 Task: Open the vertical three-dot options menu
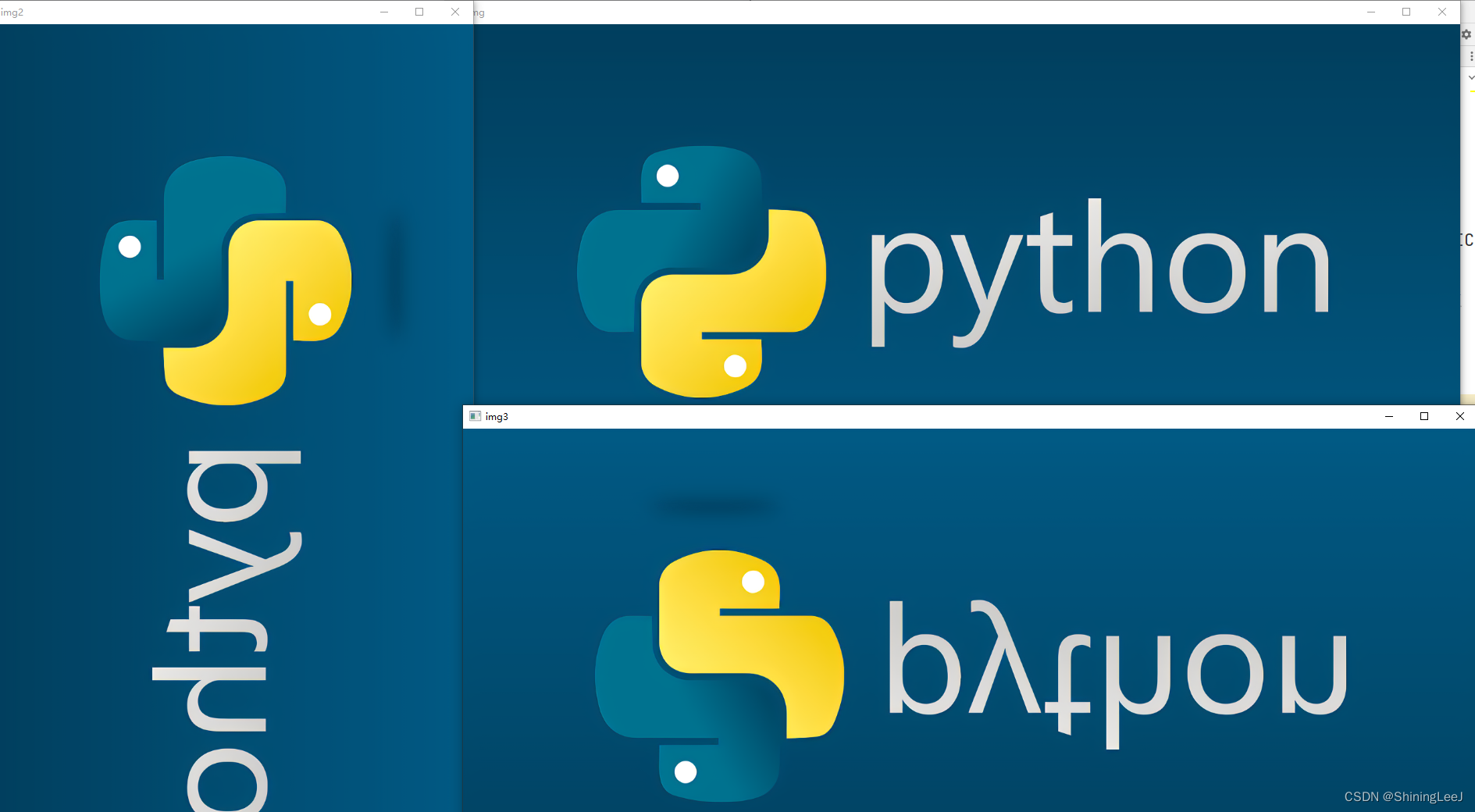[x=1471, y=57]
